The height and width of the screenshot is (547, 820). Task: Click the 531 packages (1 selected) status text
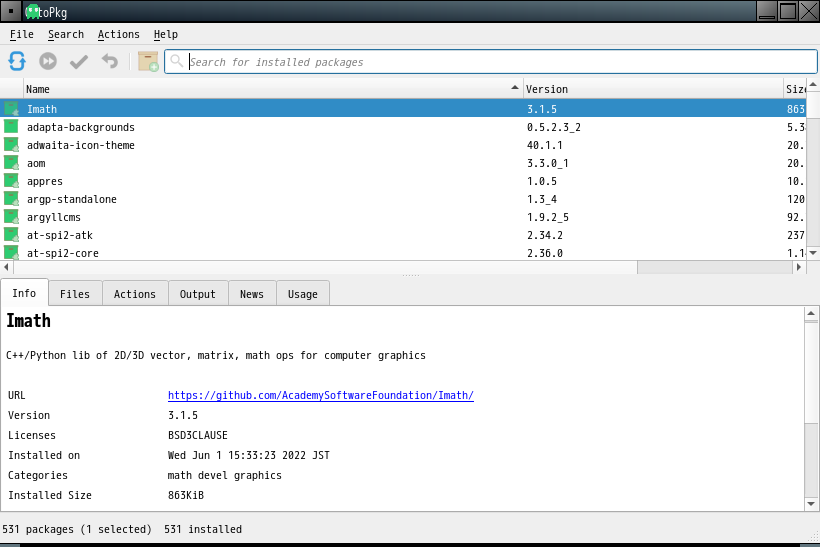[77, 529]
